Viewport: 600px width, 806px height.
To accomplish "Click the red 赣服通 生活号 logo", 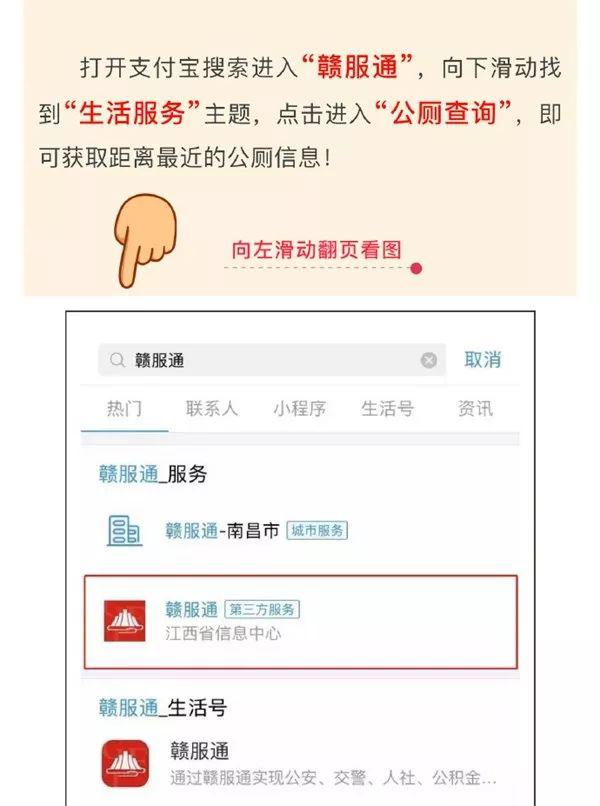I will pos(125,763).
